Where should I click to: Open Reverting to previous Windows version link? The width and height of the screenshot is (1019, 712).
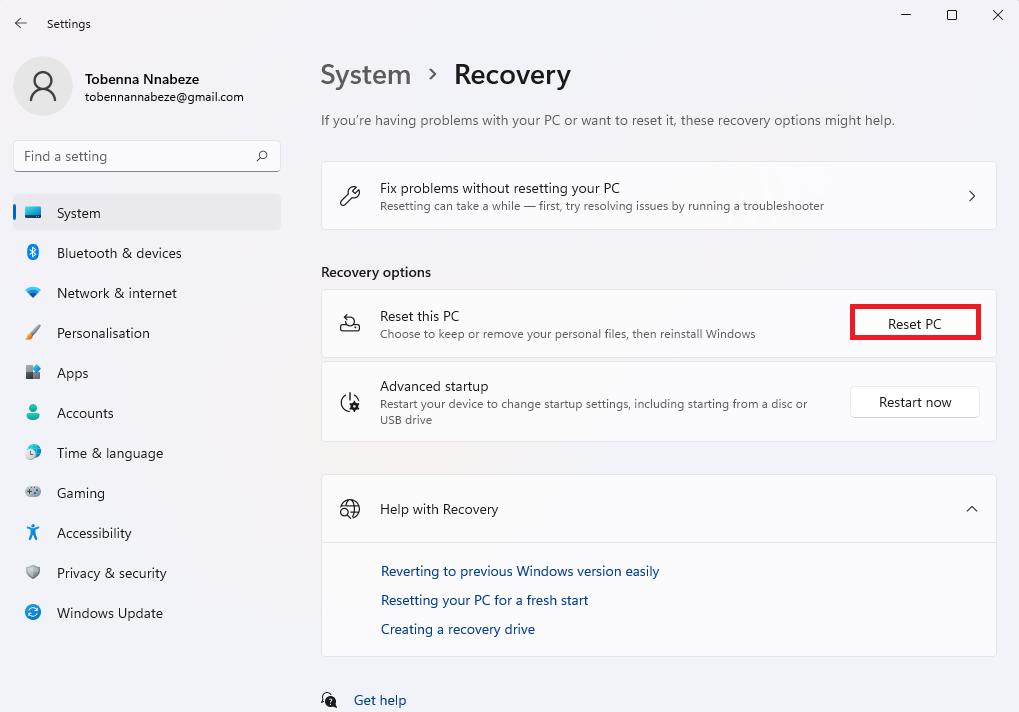click(x=520, y=571)
